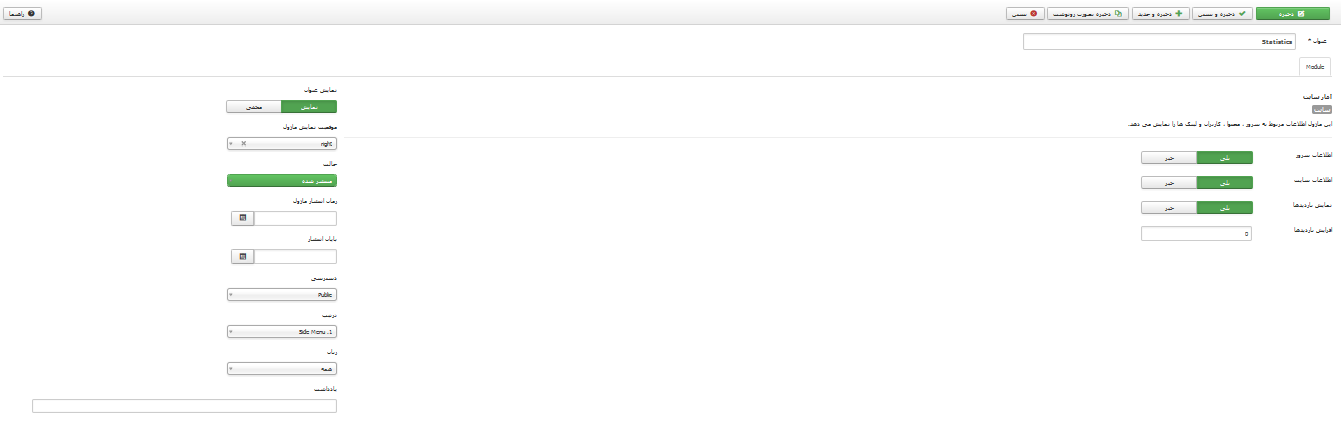The height and width of the screenshot is (427, 1341).
Task: Clear the 'right' position selection
Action: pos(243,143)
